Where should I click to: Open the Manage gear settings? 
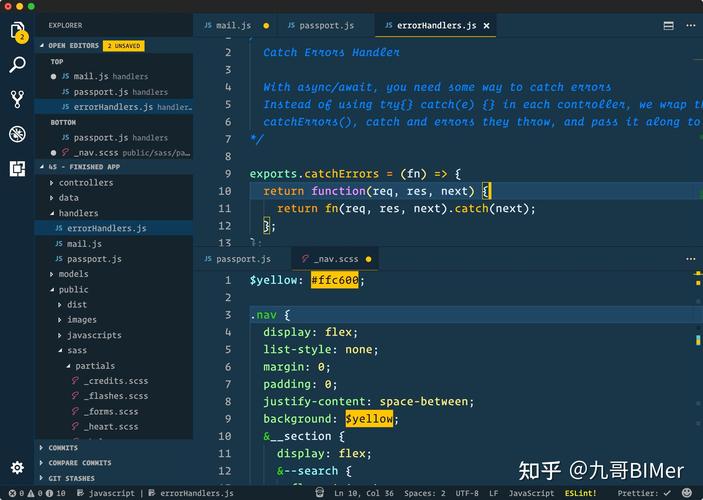(x=17, y=467)
